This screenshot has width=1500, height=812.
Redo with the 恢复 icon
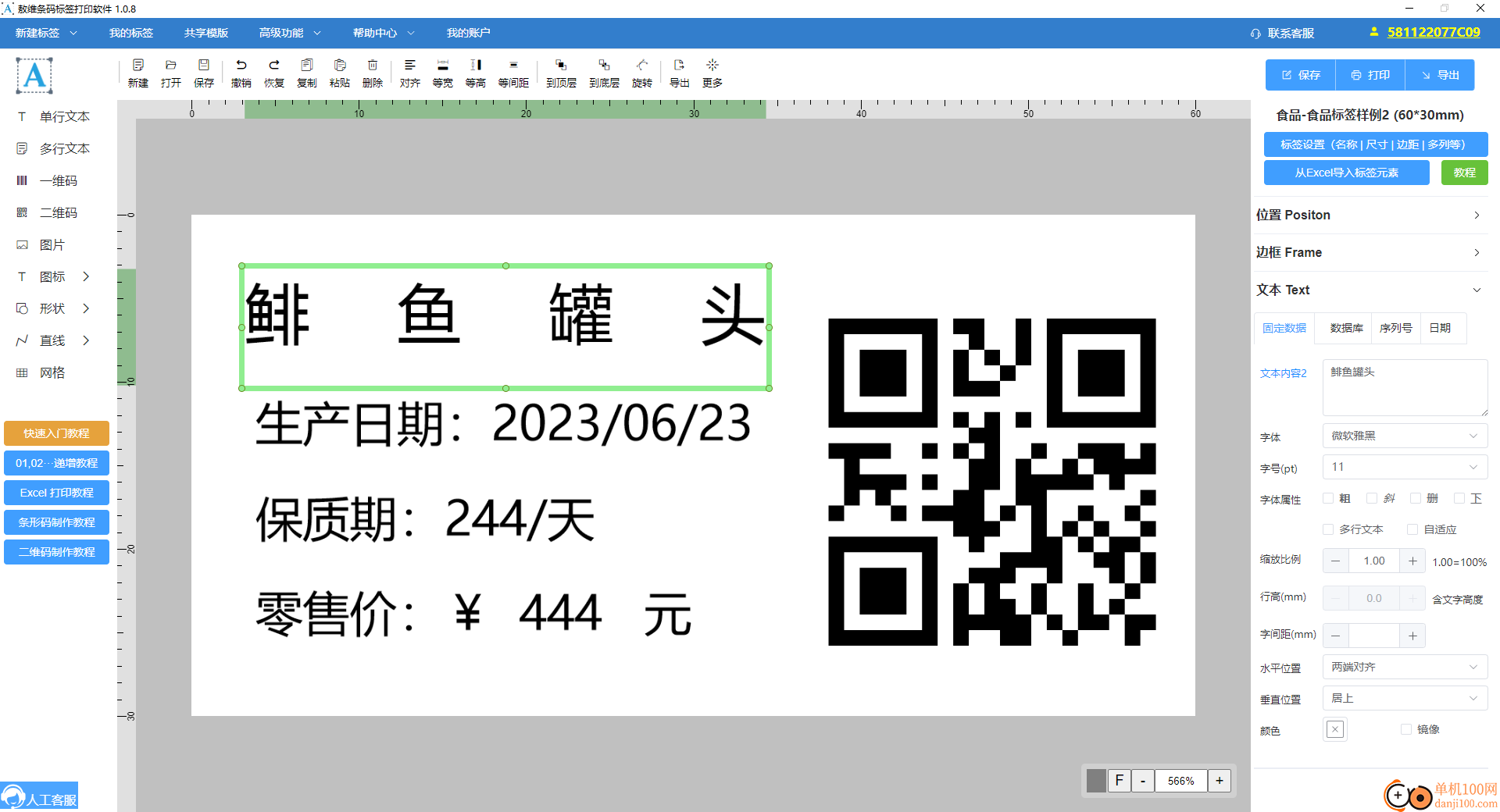(x=274, y=73)
